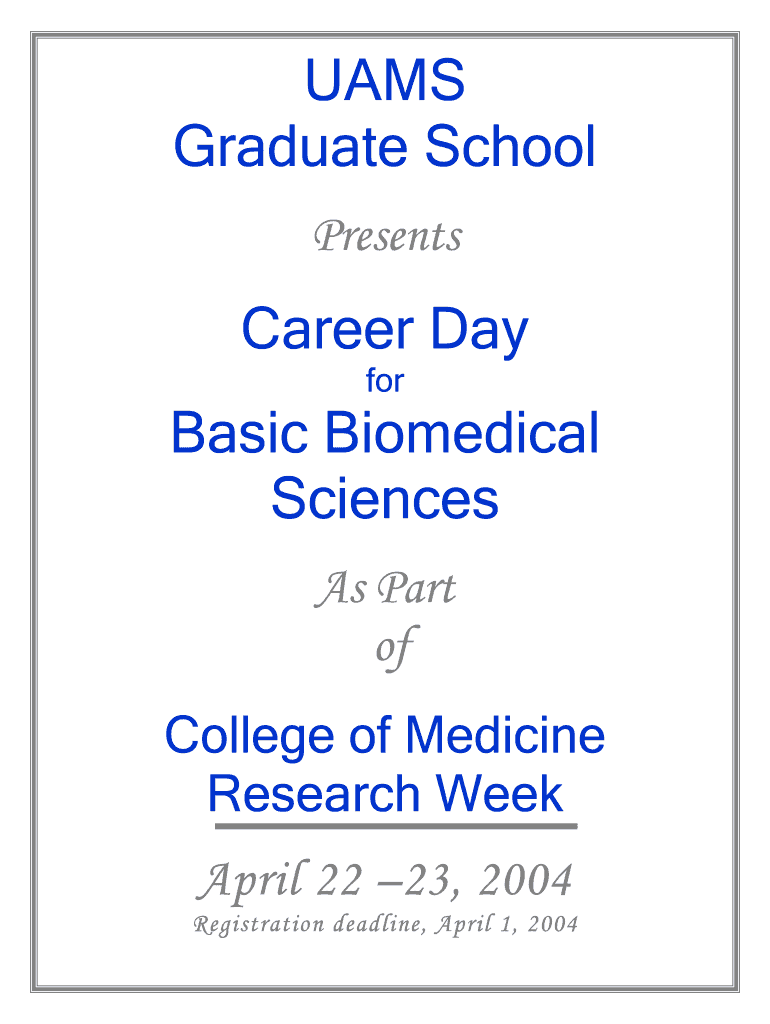The height and width of the screenshot is (1024, 770).
Task: Click the small blue word "for"
Action: 385,382
